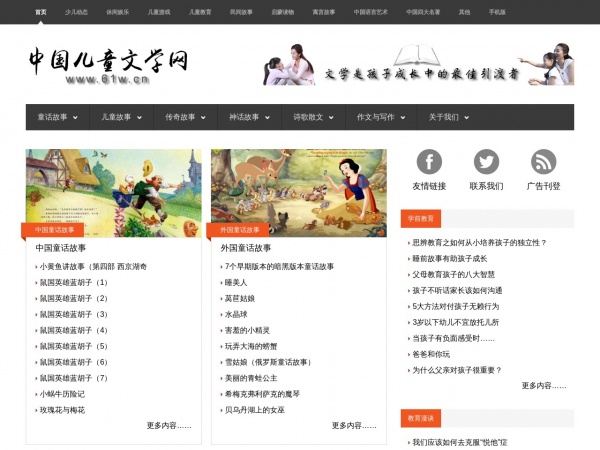Viewport: 600px width, 450px height.
Task: Expand the 童话故事 dropdown menu
Action: coord(57,117)
